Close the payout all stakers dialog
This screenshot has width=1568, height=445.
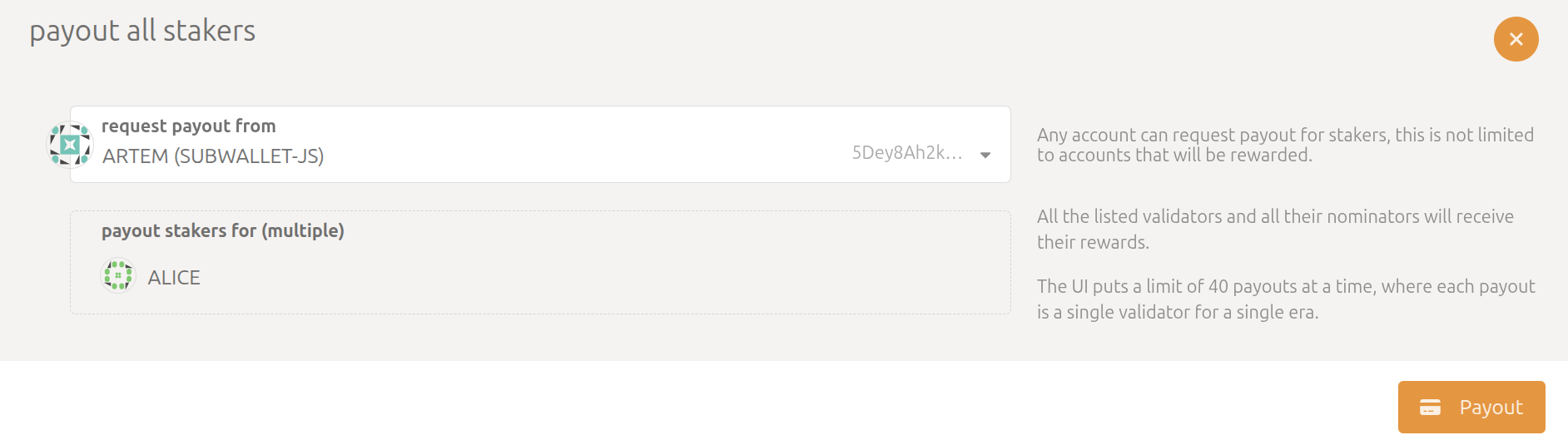click(x=1516, y=39)
